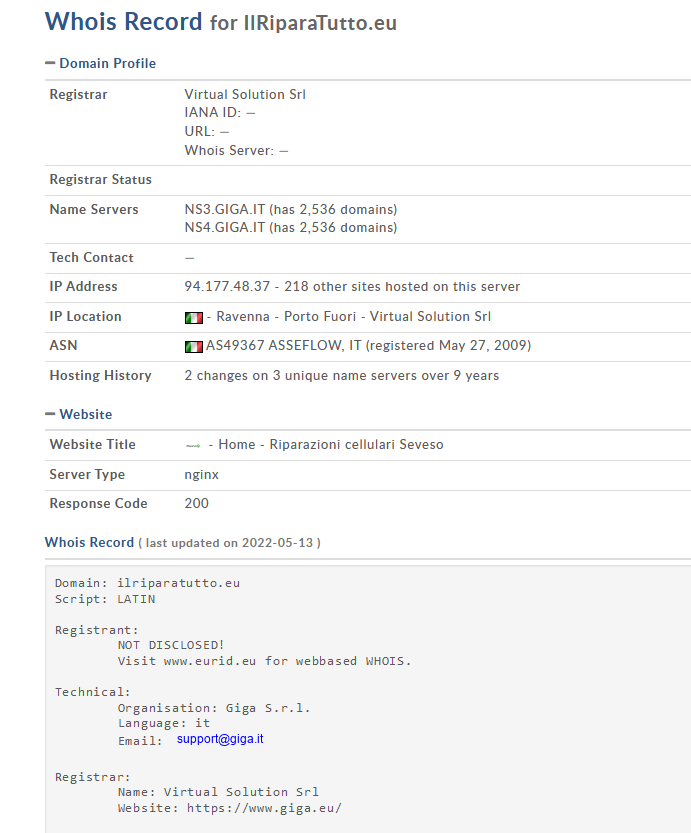The width and height of the screenshot is (691, 833).
Task: Click 'Home - Riparazioni cellulari Seveso' title
Action: tap(331, 444)
